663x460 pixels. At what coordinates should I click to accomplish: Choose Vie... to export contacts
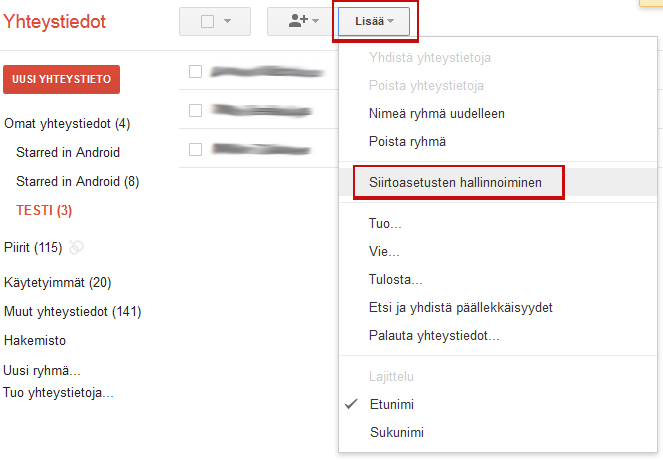[383, 252]
